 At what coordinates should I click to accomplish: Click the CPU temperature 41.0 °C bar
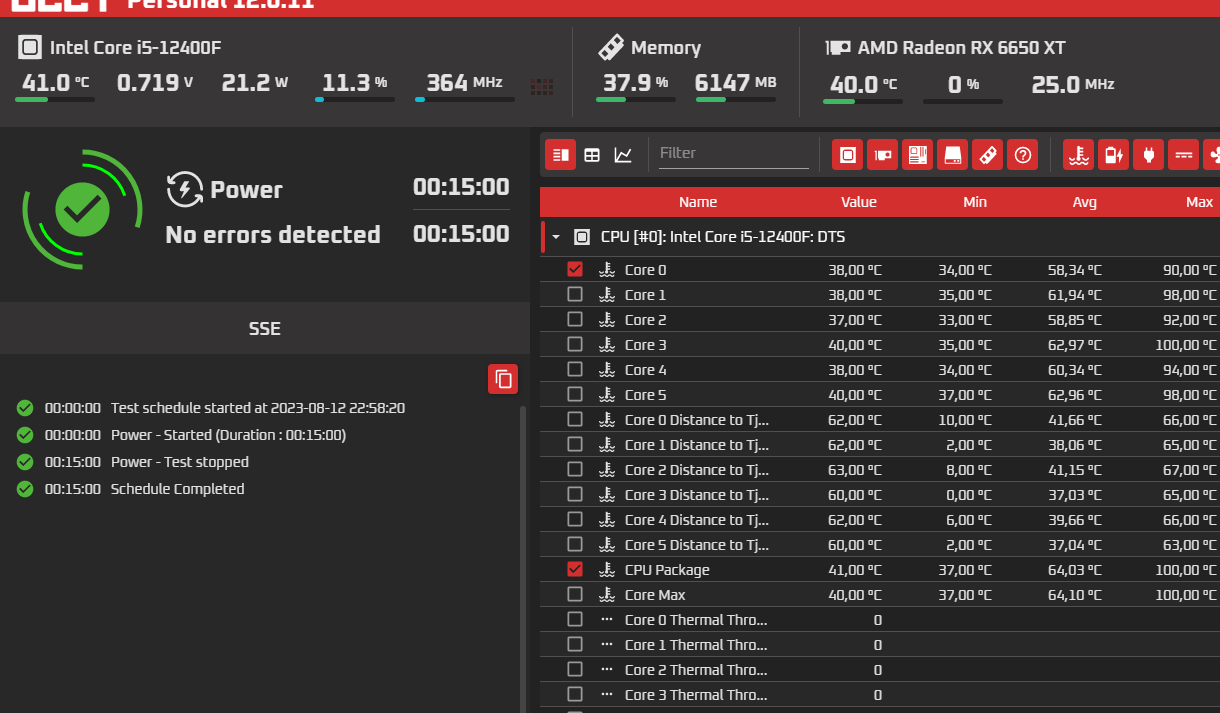point(55,99)
